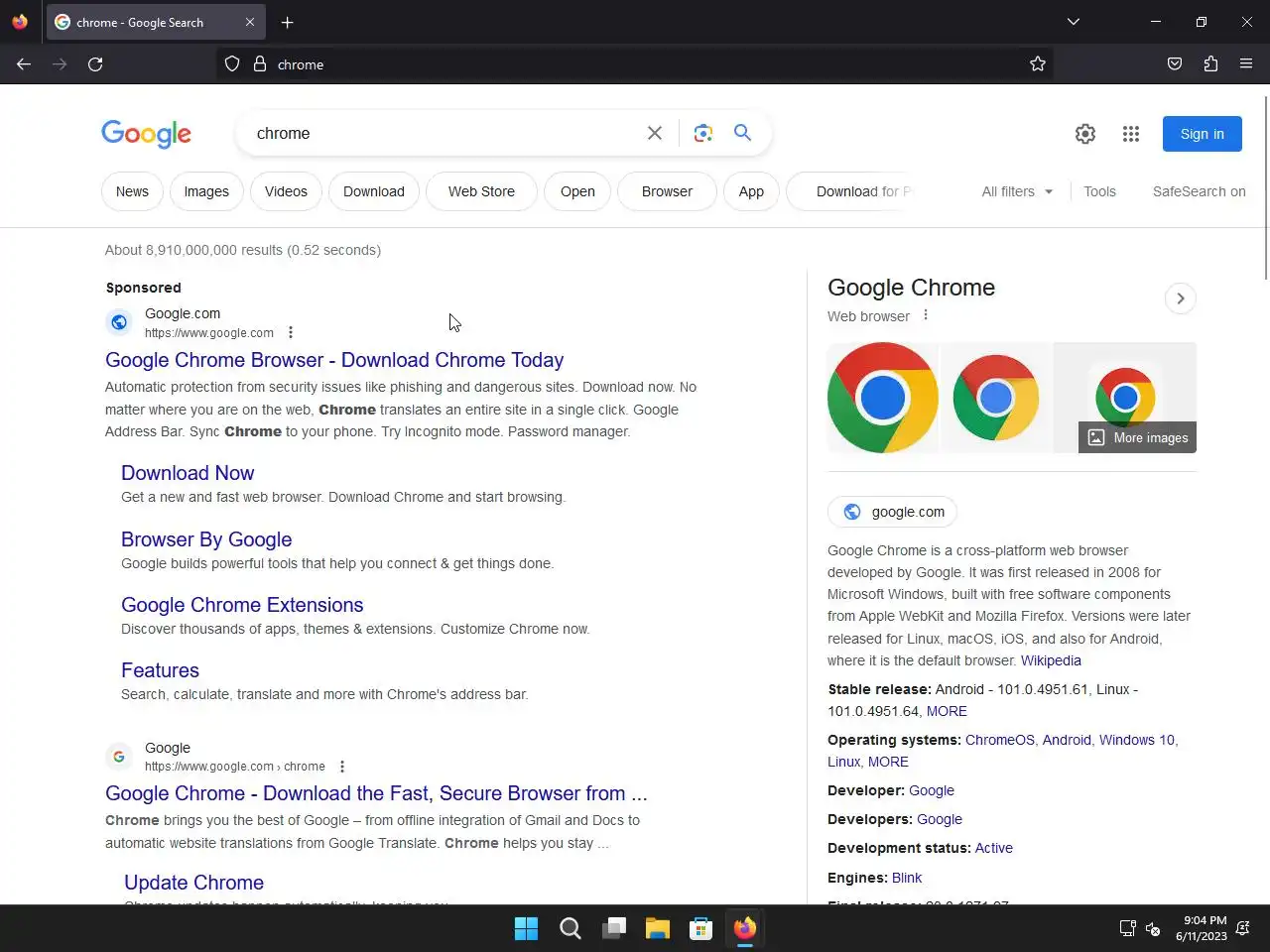Screen dimensions: 1270x952
Task: Open more options for sponsored Google.com result
Action: (x=290, y=333)
